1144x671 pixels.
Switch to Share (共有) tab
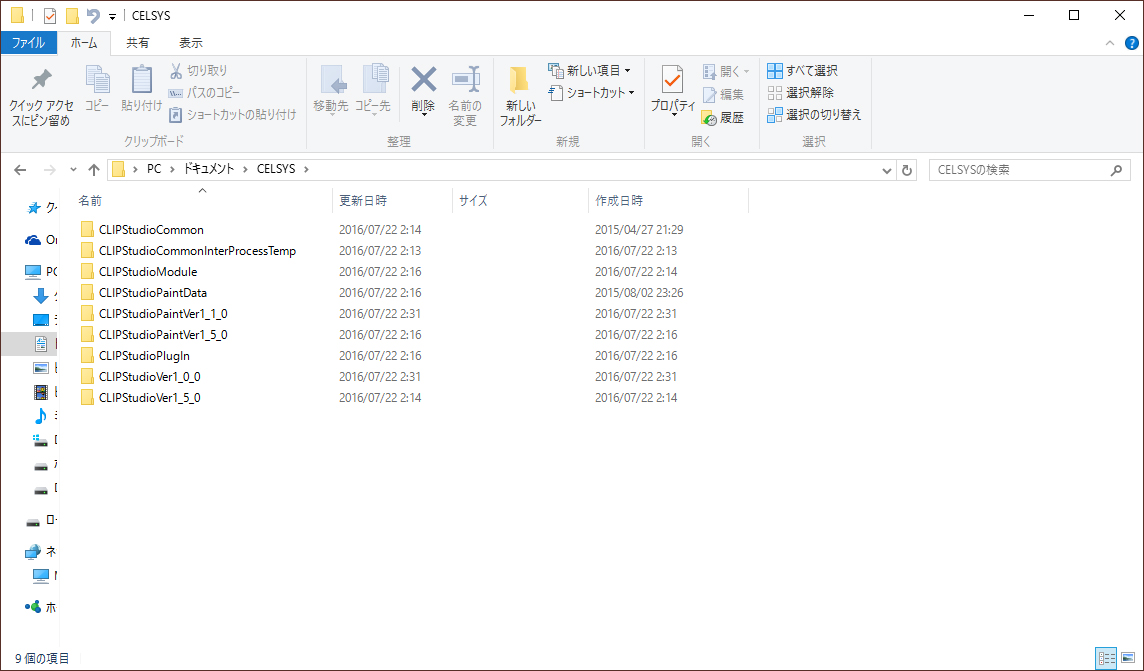click(x=138, y=43)
